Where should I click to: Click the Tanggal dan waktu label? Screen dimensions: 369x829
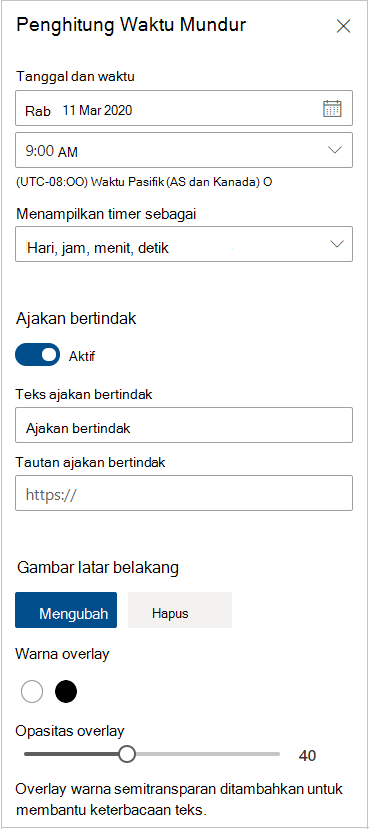click(x=75, y=77)
